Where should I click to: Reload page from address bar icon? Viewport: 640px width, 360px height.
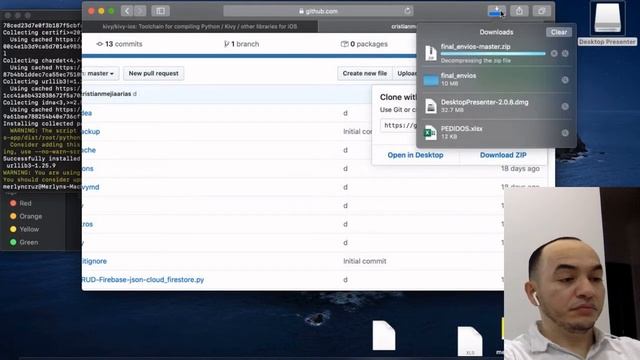(x=407, y=11)
